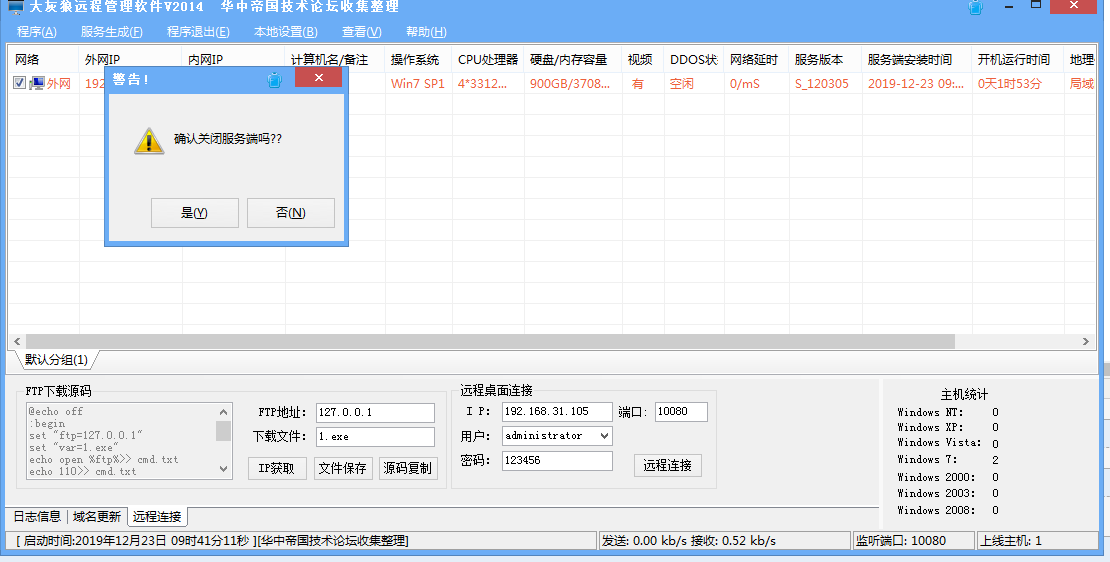
Task: Click the 源码复制 button
Action: [408, 468]
